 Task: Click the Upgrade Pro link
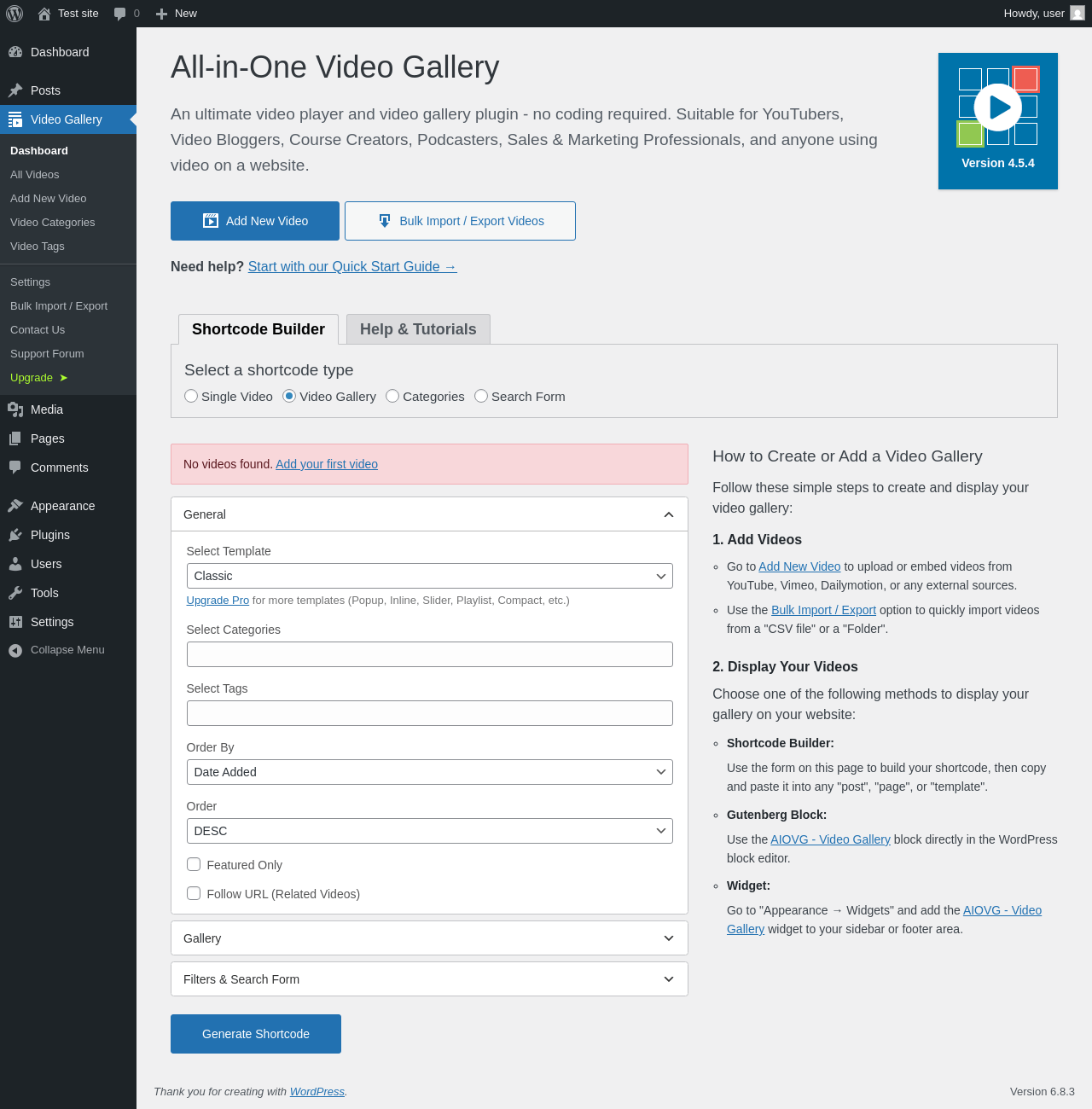[x=218, y=601]
